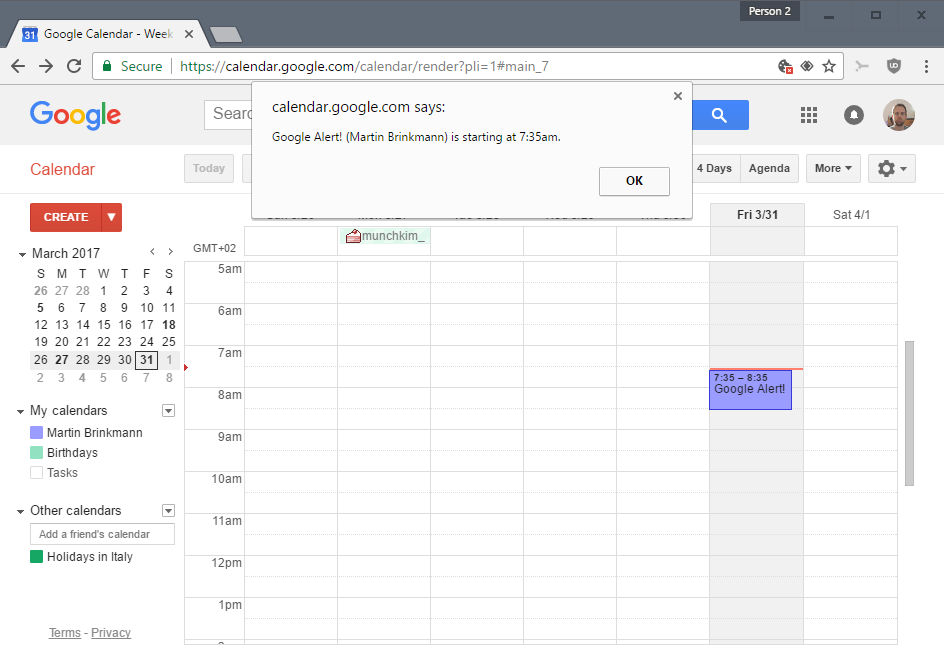Close the Google Calendar browser tab
Viewport: 944px width, 645px height.
(189, 34)
